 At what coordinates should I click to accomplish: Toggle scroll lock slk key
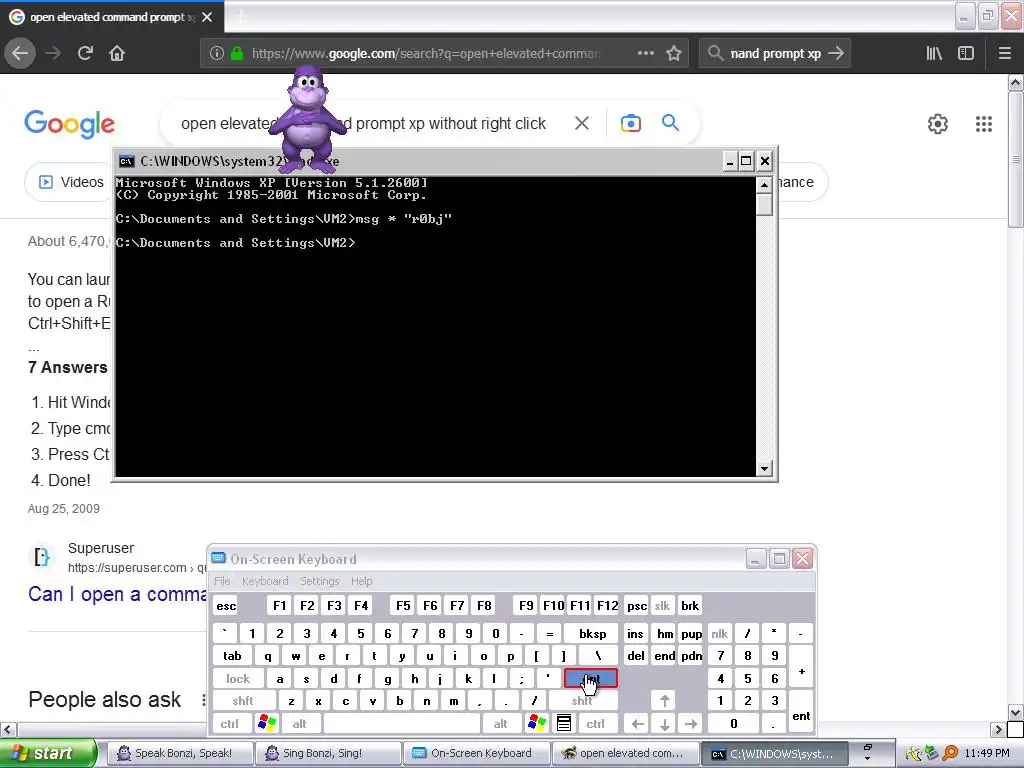[x=662, y=605]
